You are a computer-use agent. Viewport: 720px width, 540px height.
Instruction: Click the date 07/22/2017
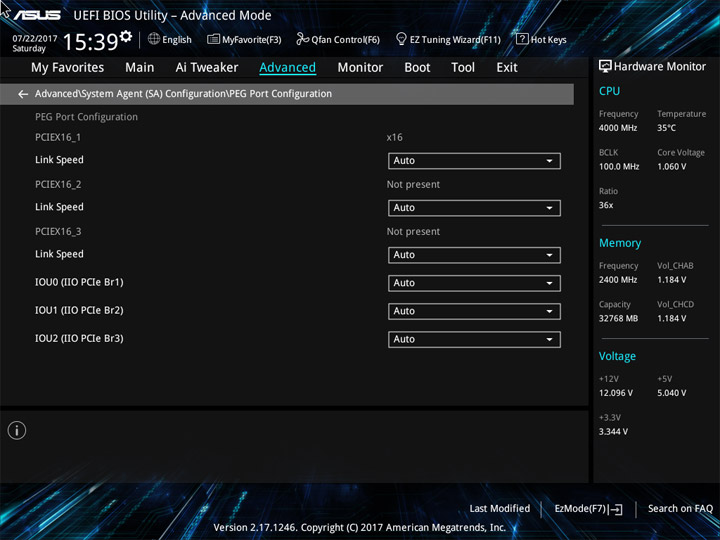34,39
